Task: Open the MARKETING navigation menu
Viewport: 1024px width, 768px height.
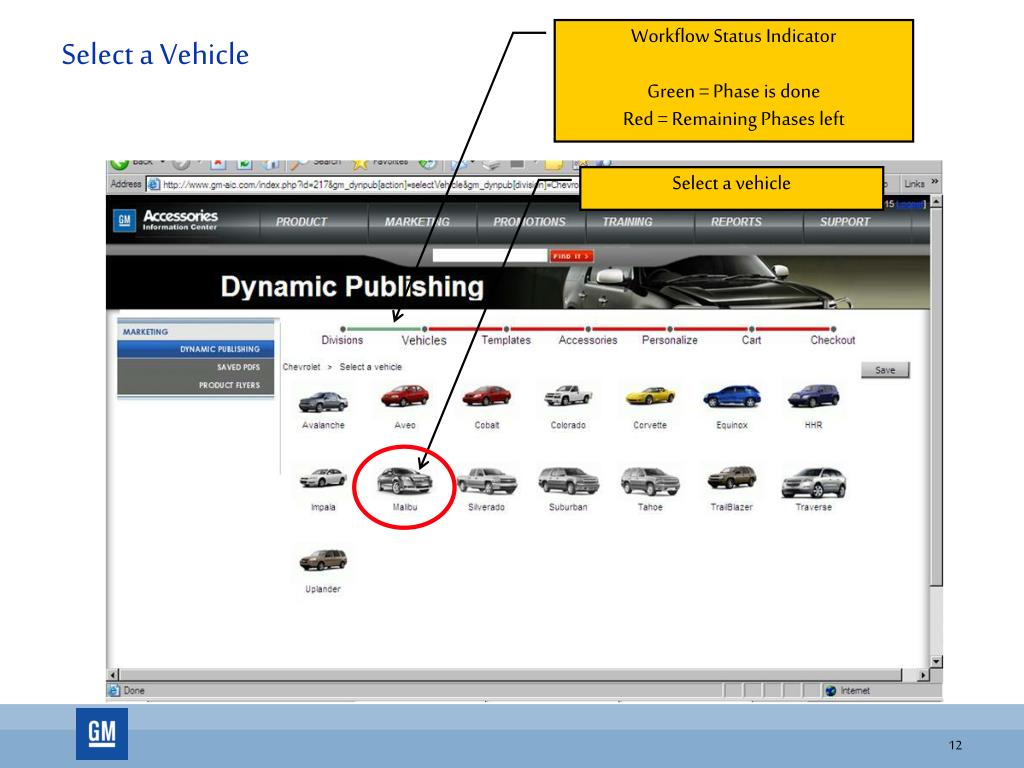Action: [417, 222]
